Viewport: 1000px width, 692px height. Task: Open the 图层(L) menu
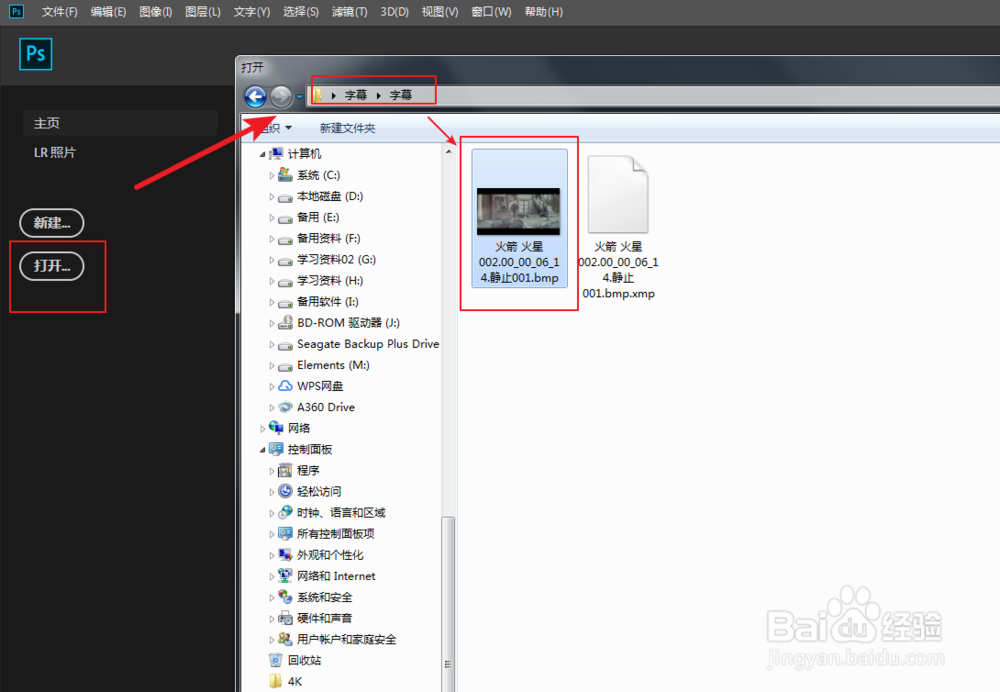point(203,11)
